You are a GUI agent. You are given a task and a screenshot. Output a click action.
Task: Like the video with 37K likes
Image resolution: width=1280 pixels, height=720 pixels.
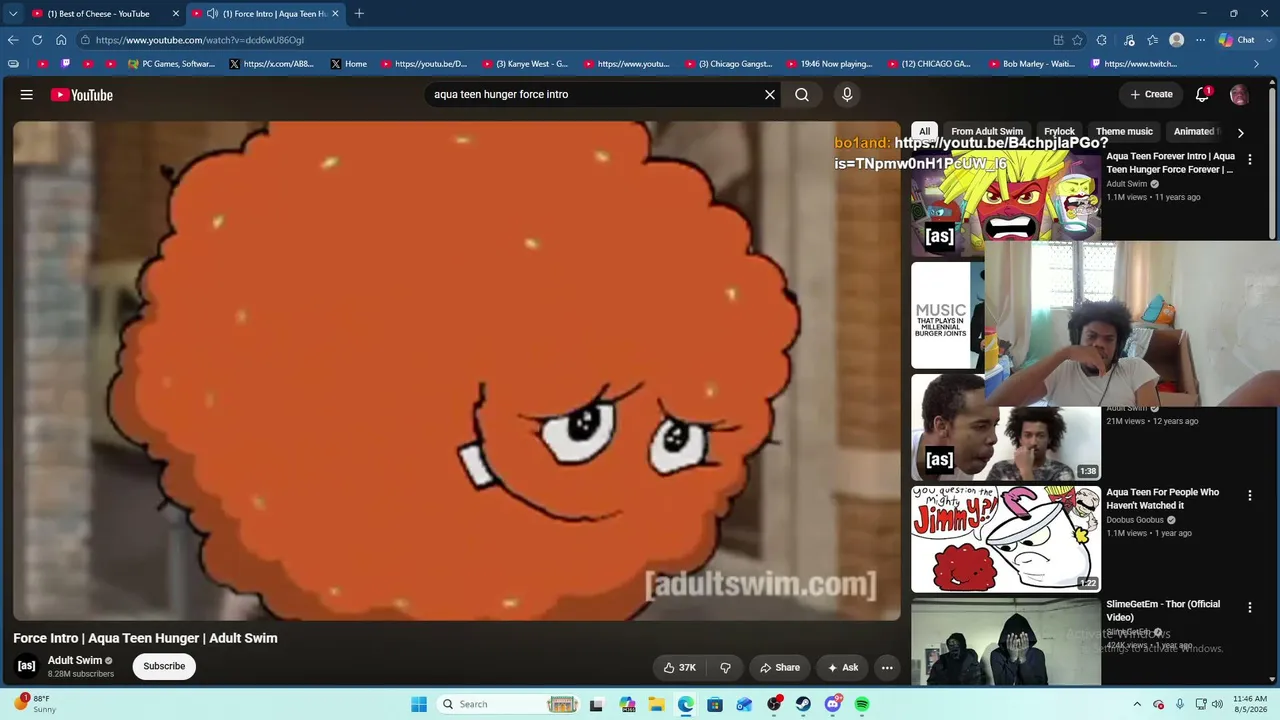pyautogui.click(x=680, y=667)
